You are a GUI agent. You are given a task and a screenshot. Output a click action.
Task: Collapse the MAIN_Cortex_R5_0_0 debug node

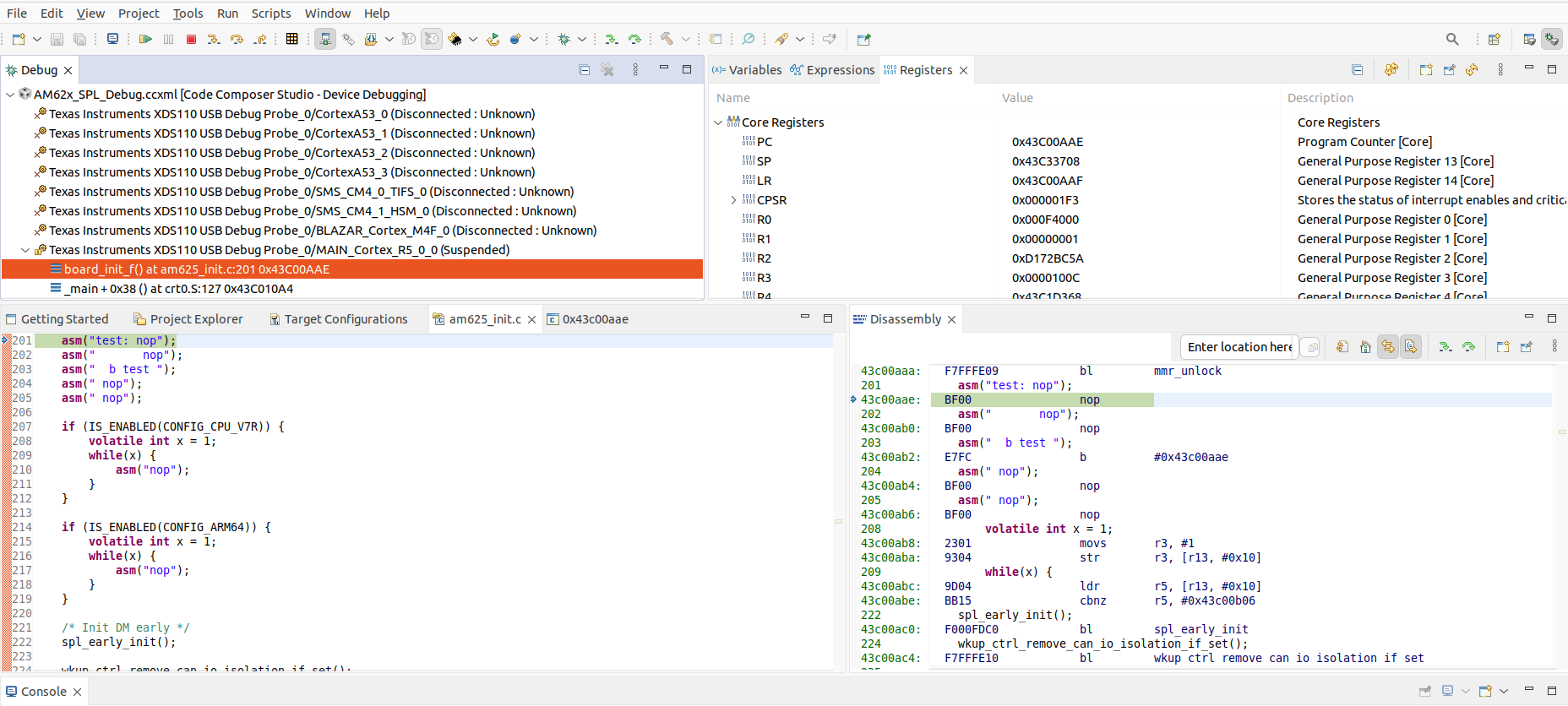[25, 250]
